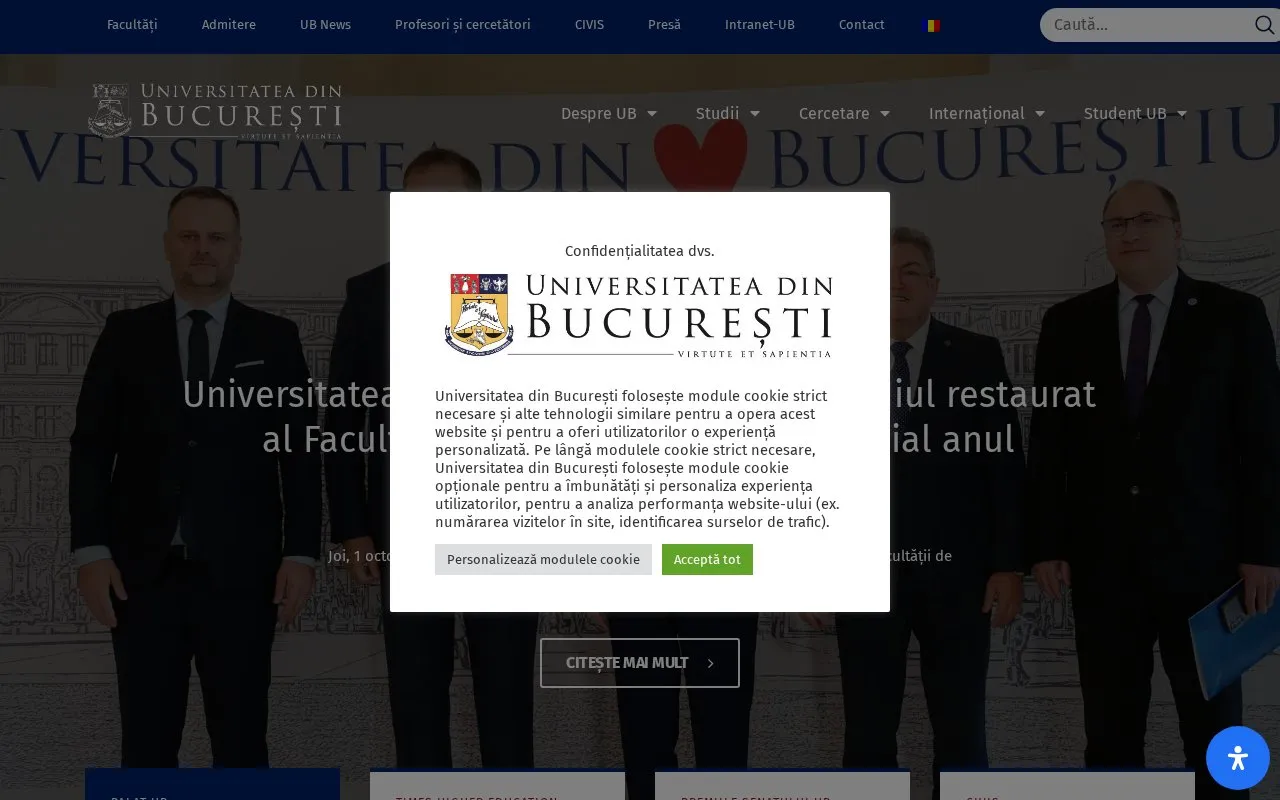
Task: Expand the Cercetare dropdown menu
Action: pyautogui.click(x=844, y=114)
